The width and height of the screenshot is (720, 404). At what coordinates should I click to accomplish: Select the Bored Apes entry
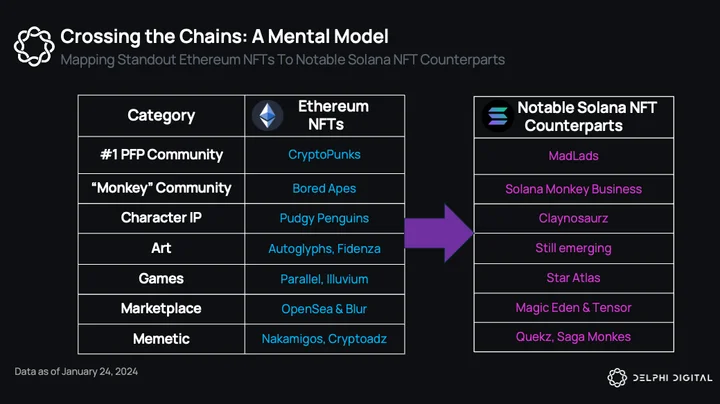pyautogui.click(x=324, y=188)
